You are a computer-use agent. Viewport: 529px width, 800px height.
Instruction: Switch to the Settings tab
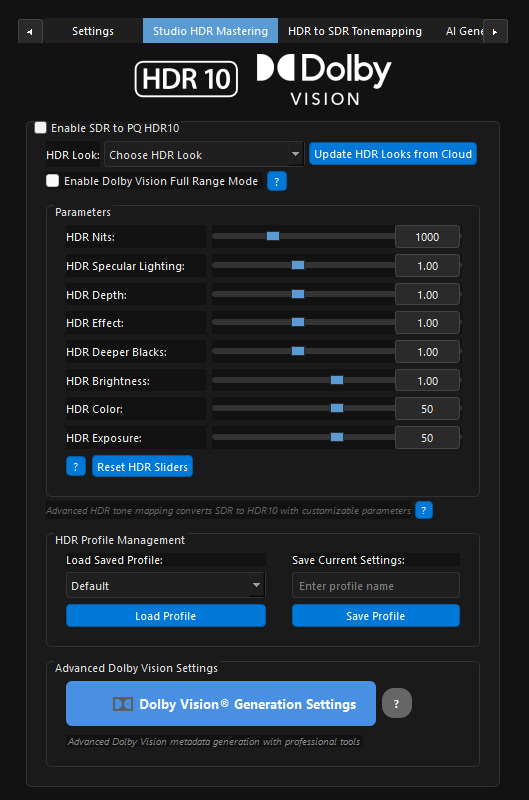click(93, 31)
